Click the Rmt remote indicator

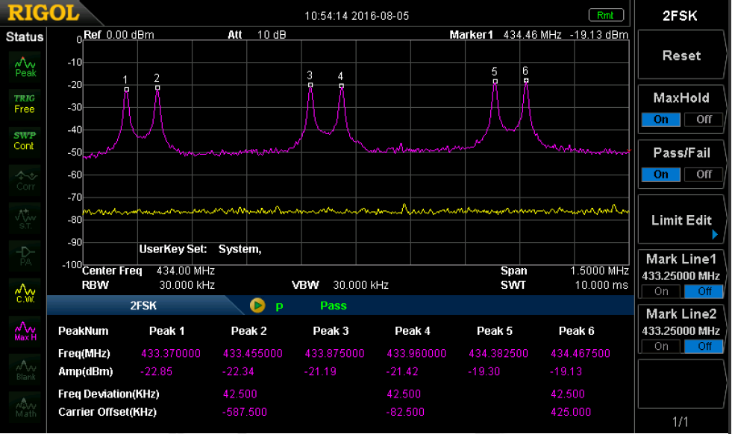coord(605,15)
